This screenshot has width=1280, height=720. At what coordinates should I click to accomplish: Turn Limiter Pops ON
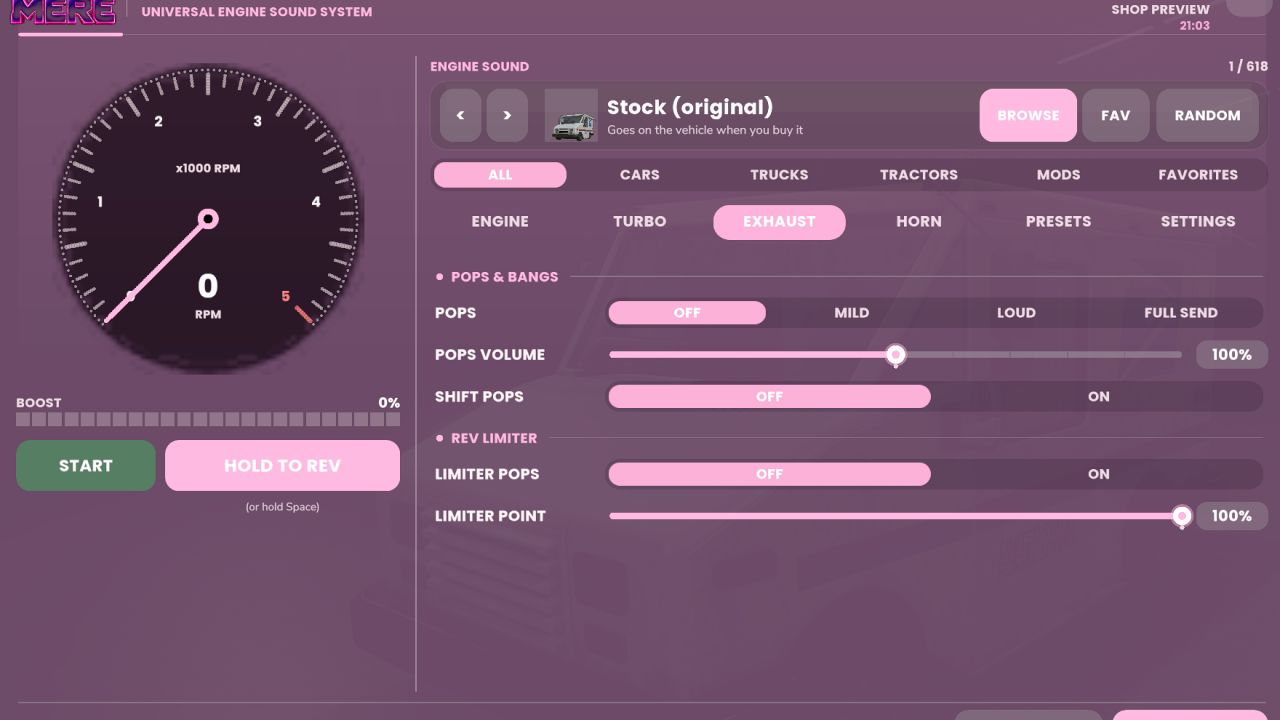(1099, 474)
